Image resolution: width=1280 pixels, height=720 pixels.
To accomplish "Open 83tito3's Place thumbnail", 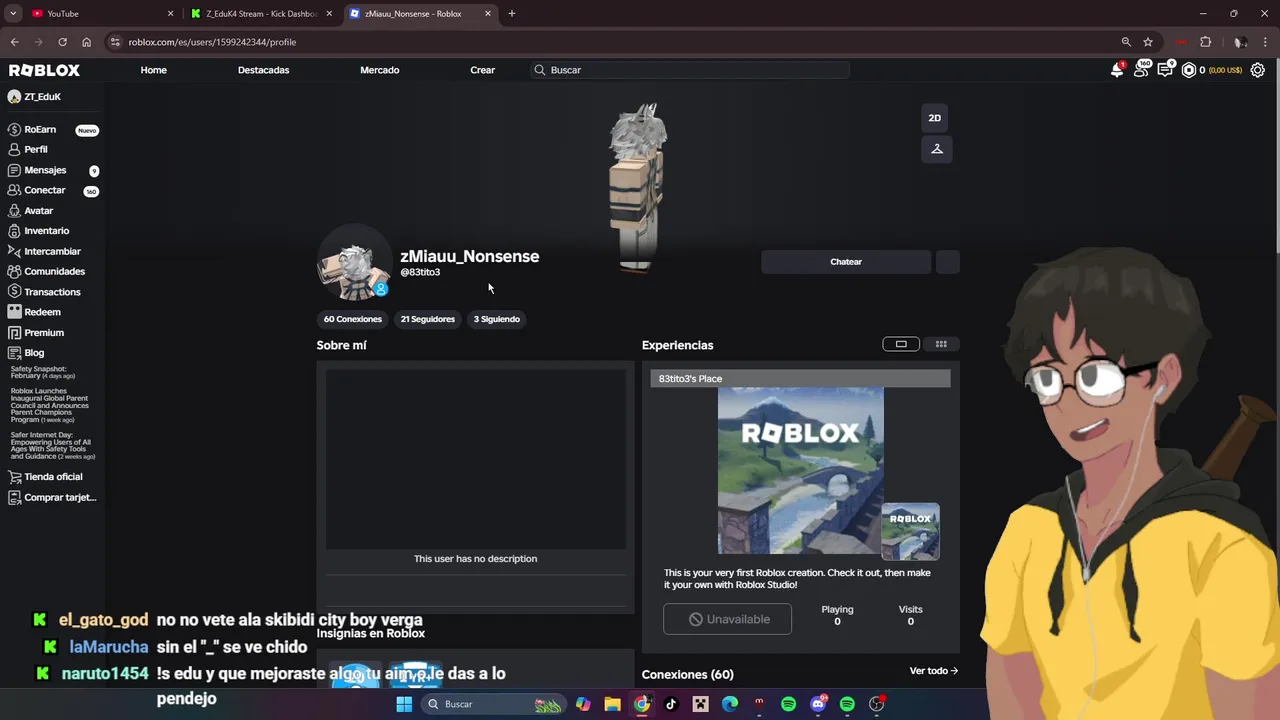I will (800, 470).
